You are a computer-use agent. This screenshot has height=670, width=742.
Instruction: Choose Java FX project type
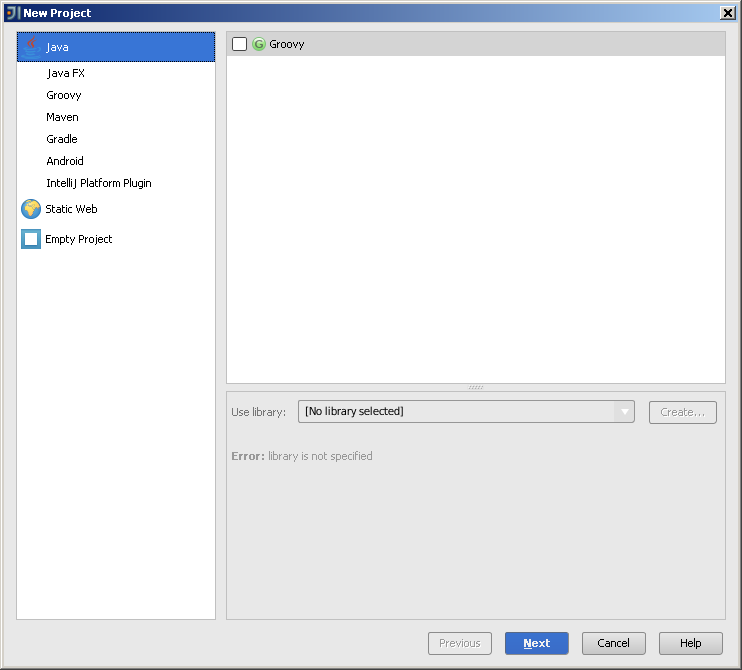(x=65, y=73)
